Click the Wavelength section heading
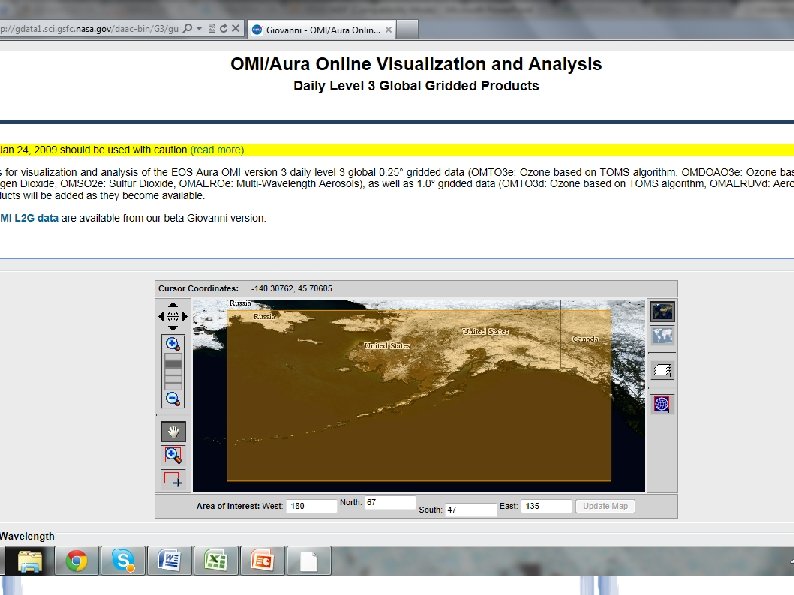794x595 pixels. click(27, 536)
